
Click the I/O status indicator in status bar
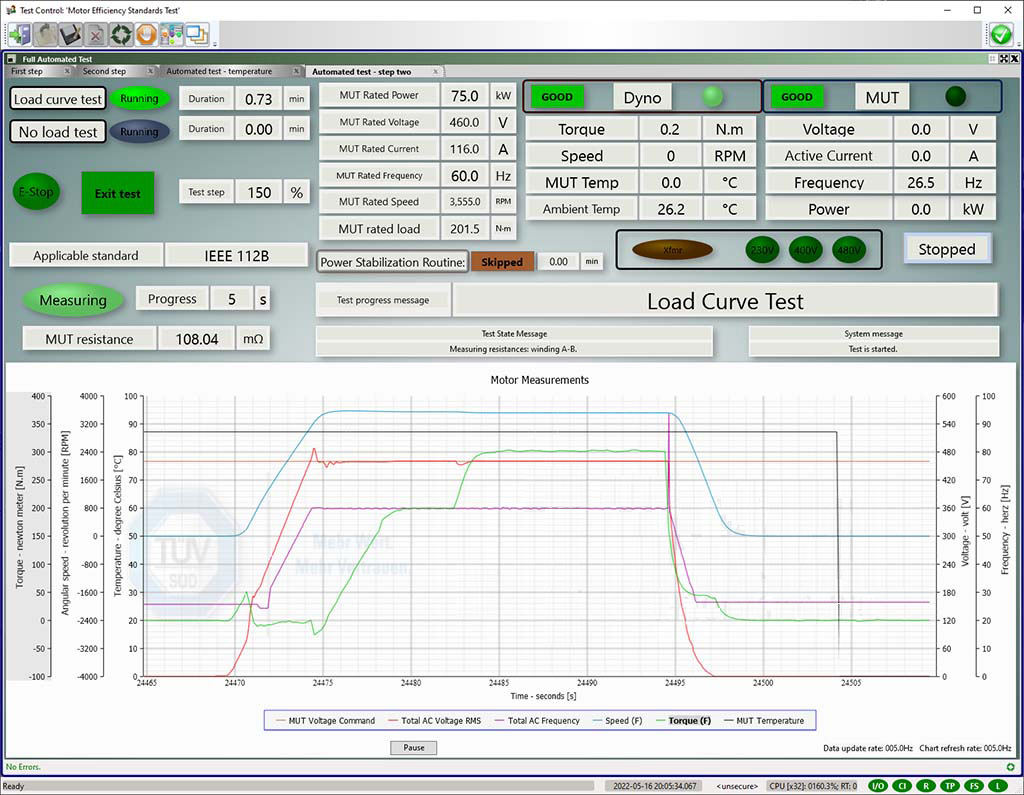click(877, 785)
